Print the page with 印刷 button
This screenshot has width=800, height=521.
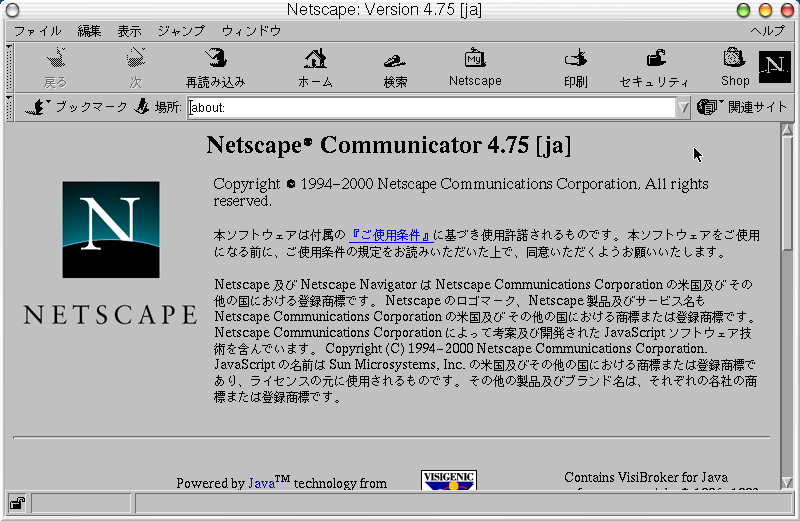(576, 68)
